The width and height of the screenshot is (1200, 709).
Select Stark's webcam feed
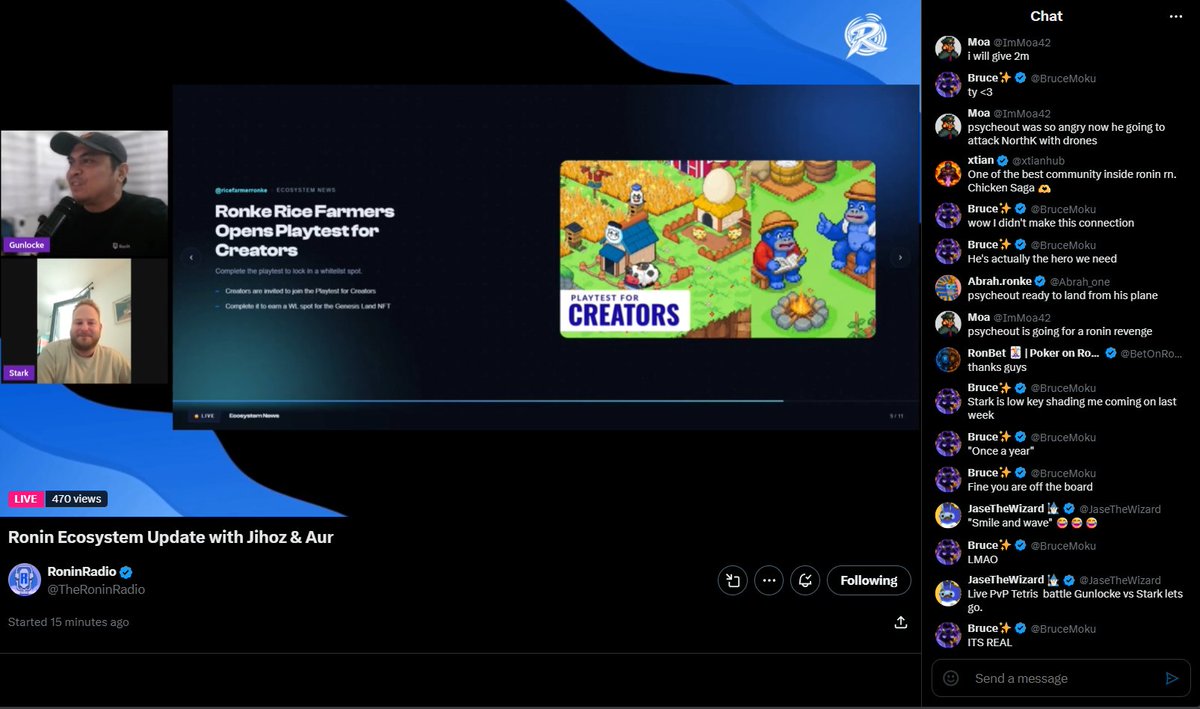coord(84,320)
